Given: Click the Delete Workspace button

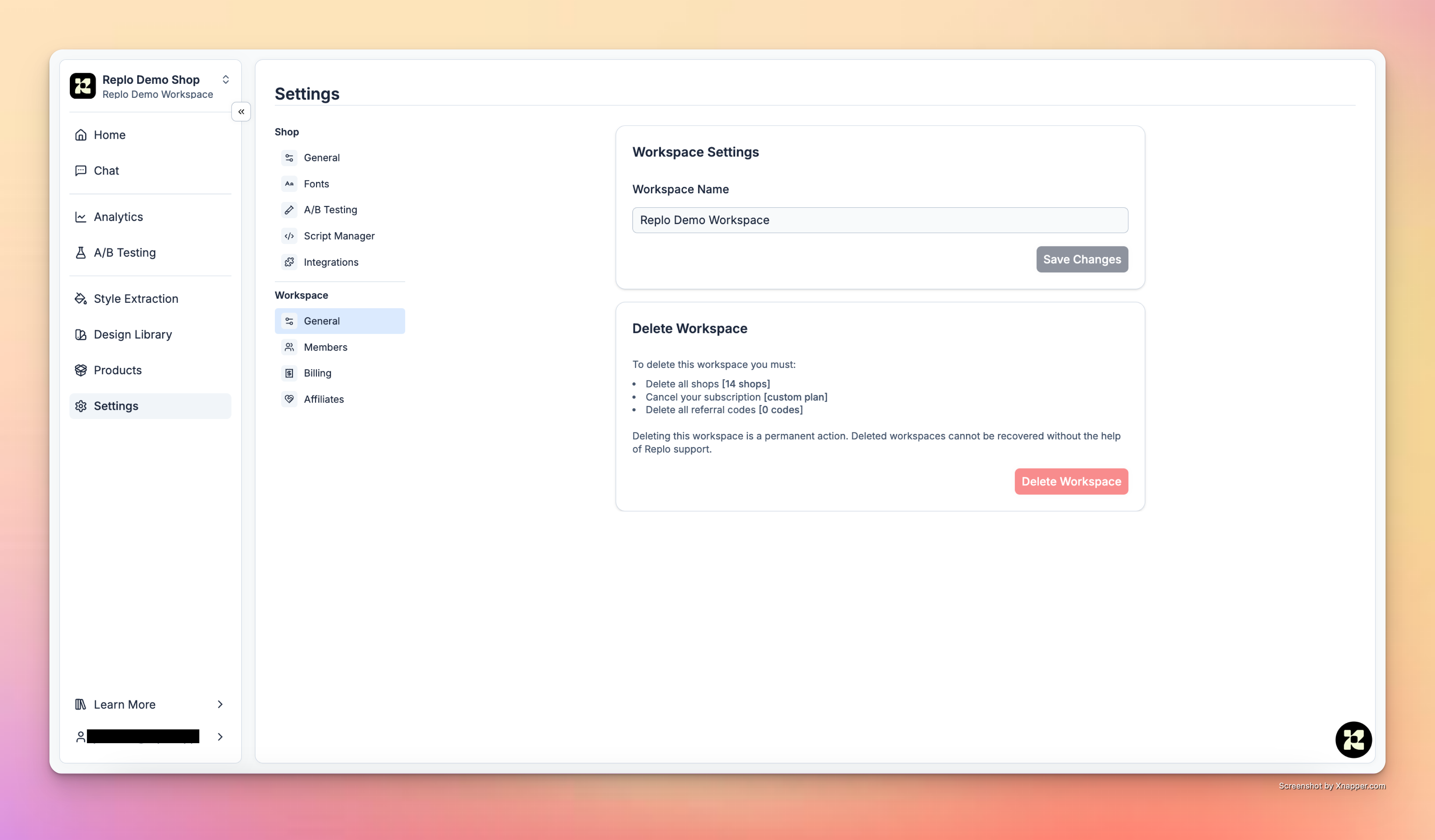Looking at the screenshot, I should click(x=1071, y=481).
